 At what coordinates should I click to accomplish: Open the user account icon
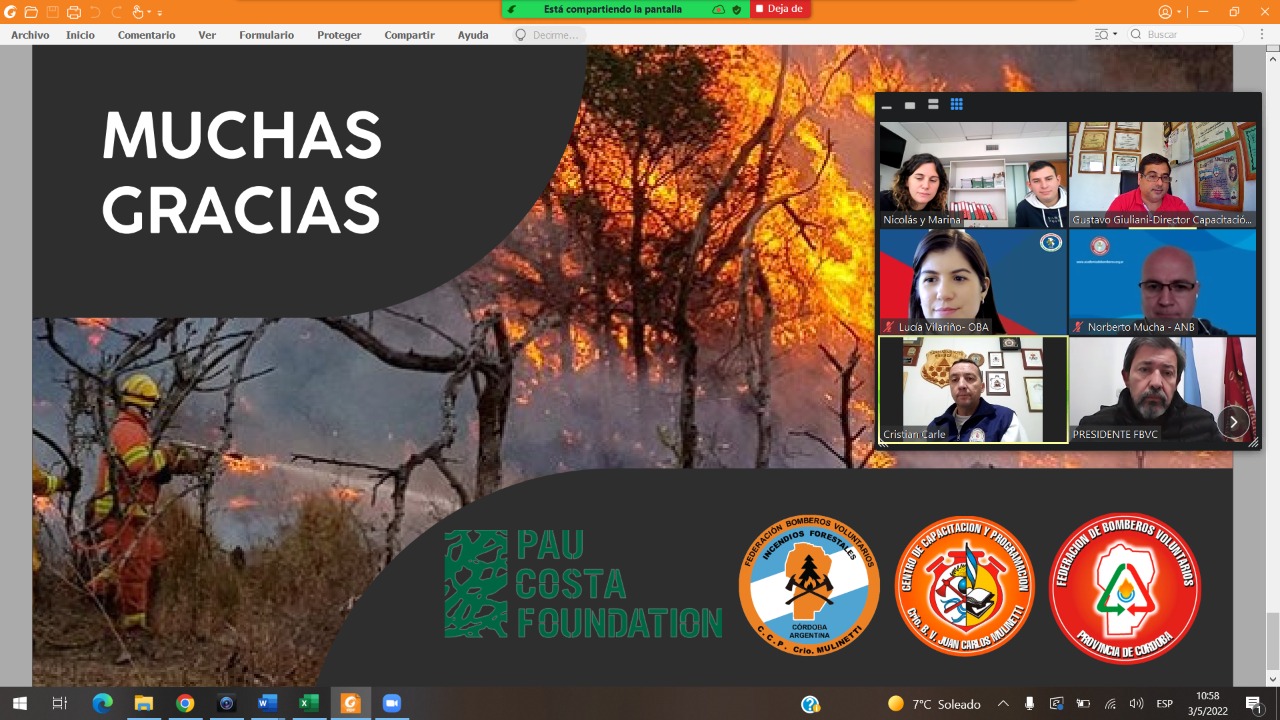point(1165,12)
